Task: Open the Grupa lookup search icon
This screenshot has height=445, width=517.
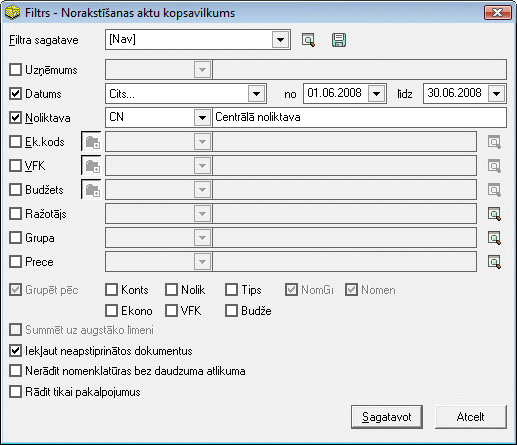Action: pos(494,238)
